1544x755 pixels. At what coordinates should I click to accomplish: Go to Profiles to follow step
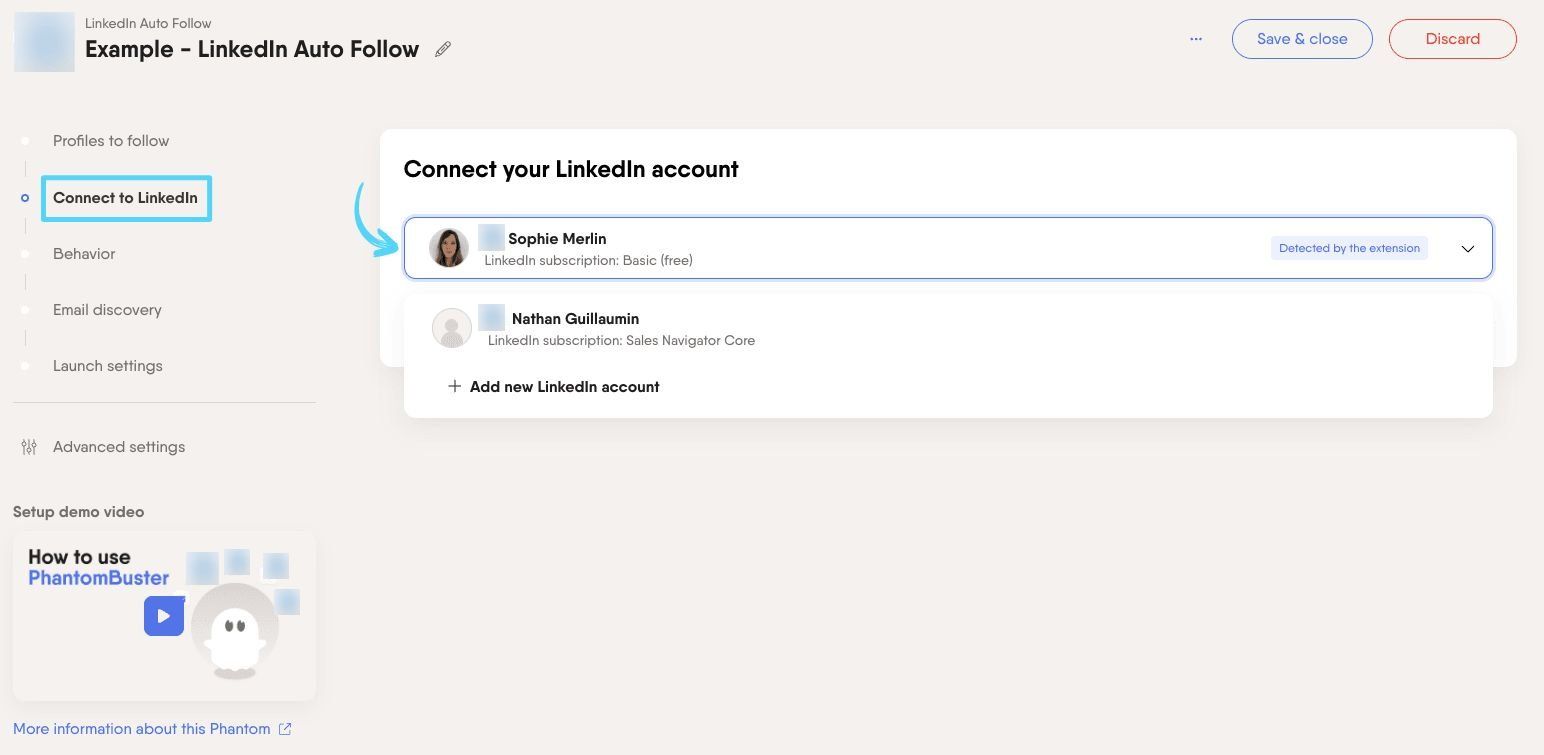point(111,141)
